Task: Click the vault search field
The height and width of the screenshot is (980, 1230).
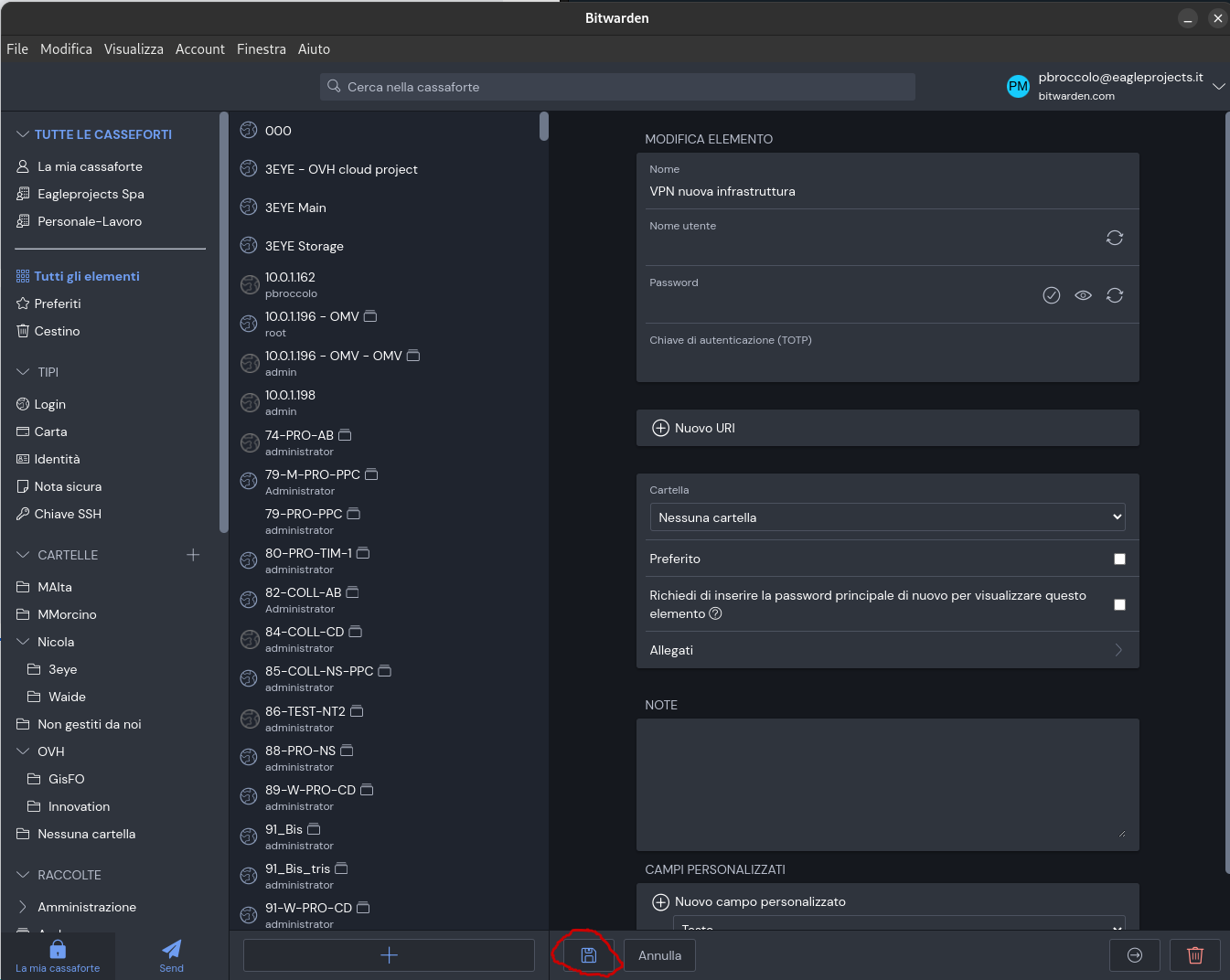Action: coord(617,87)
